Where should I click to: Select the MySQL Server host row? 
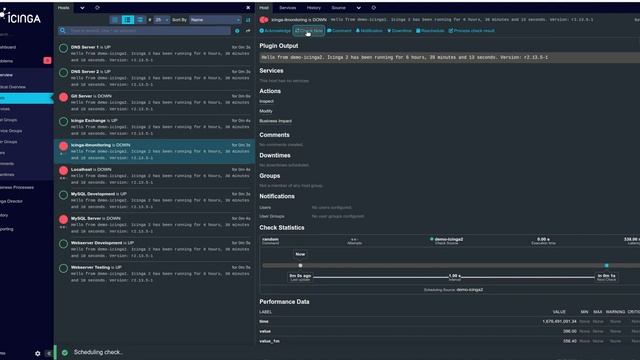(155, 225)
